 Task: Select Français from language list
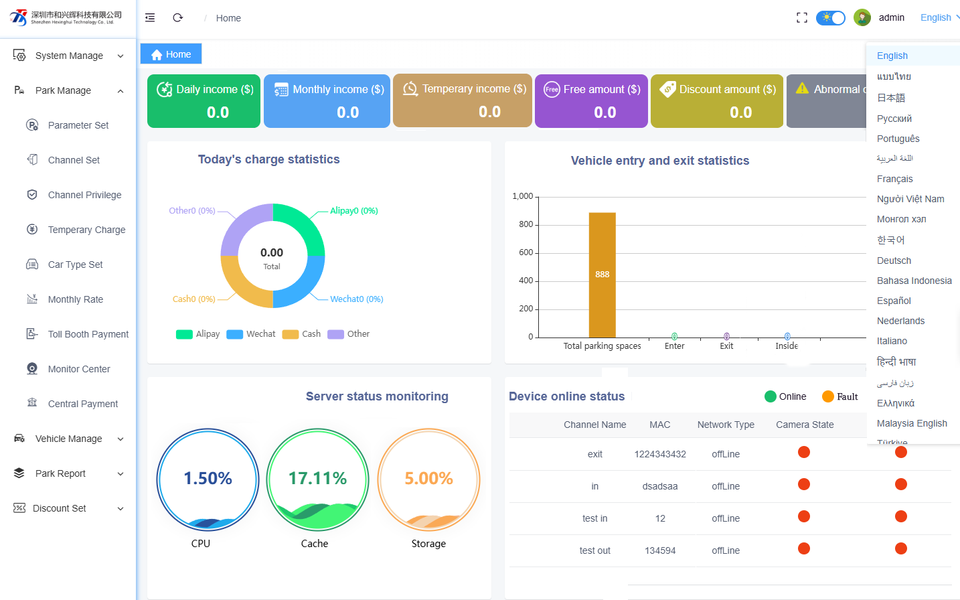(894, 179)
